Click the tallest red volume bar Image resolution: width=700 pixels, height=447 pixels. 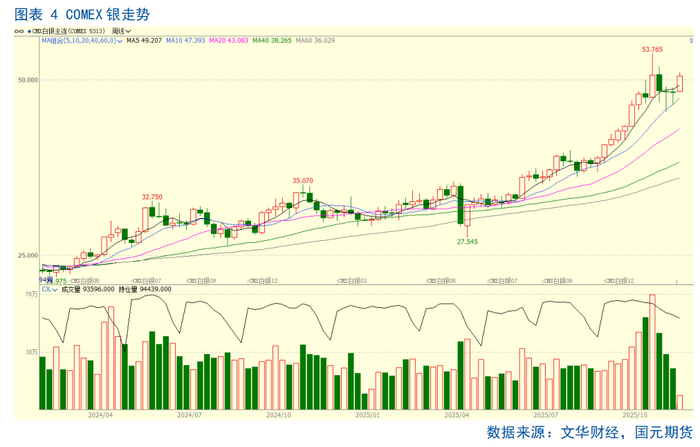[652, 352]
